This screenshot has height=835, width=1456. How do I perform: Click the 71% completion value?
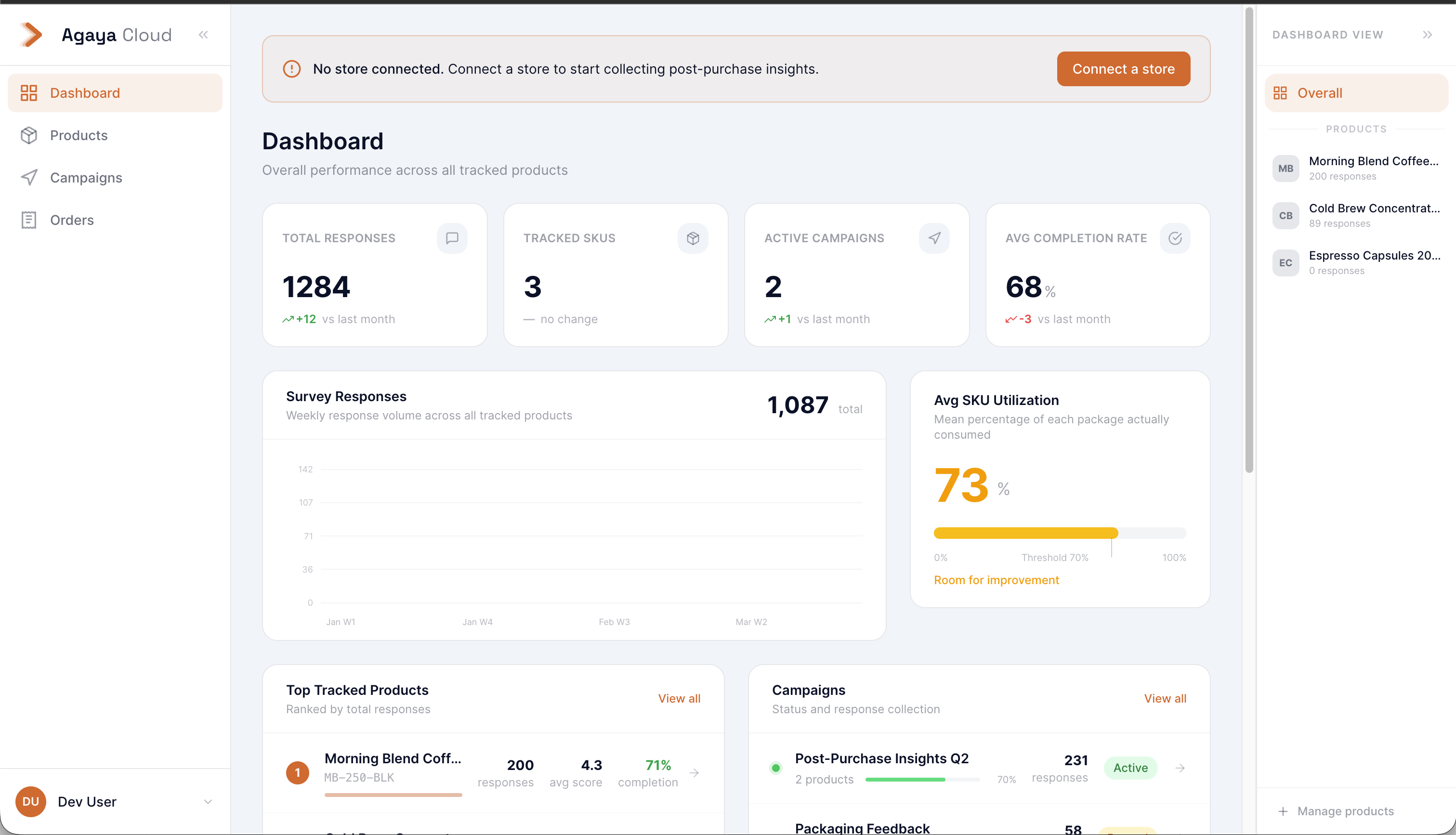(x=658, y=765)
